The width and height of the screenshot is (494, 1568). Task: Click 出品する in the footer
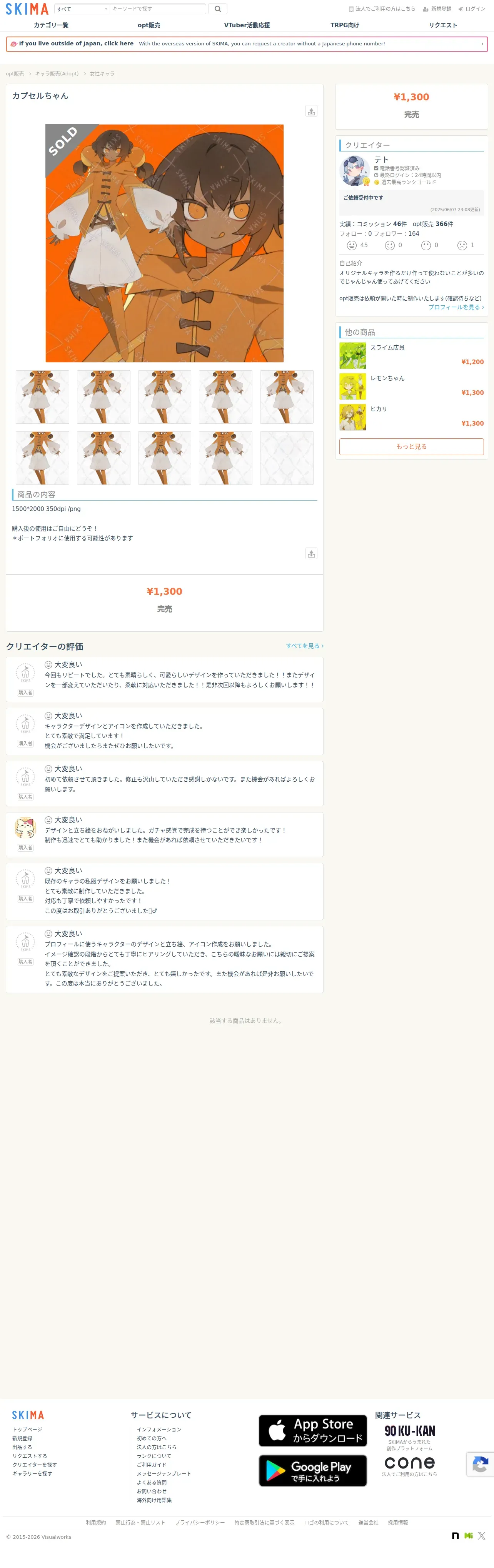(22, 1447)
